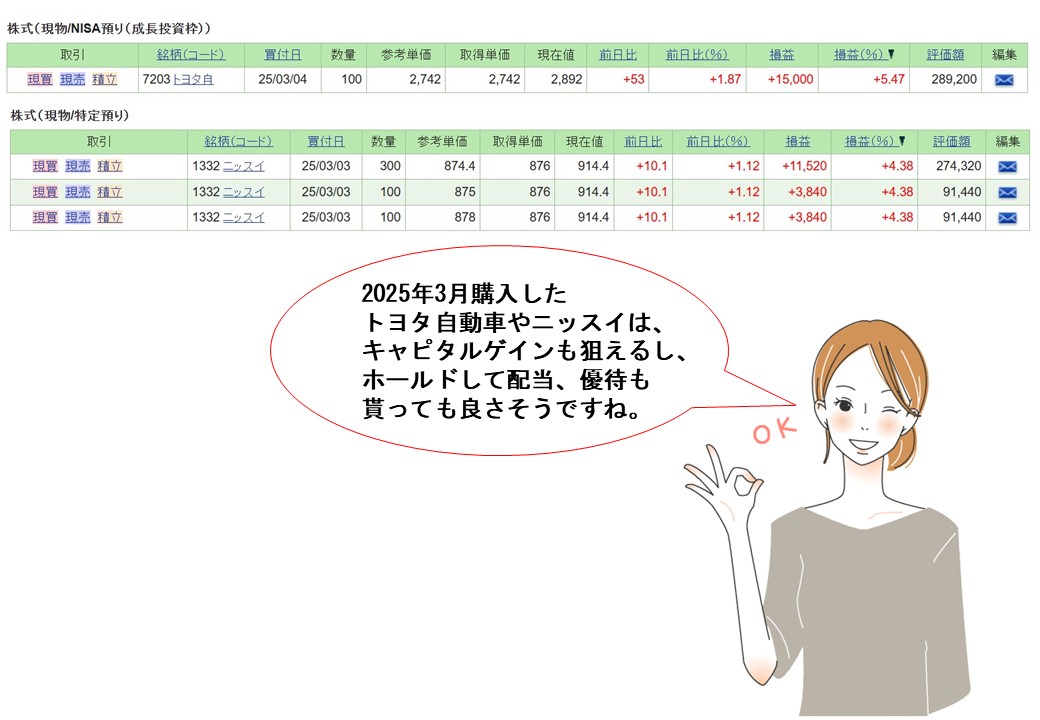Image resolution: width=1040 pixels, height=720 pixels.
Task: Sort 特定預り table by 前日比(%) header
Action: point(718,141)
